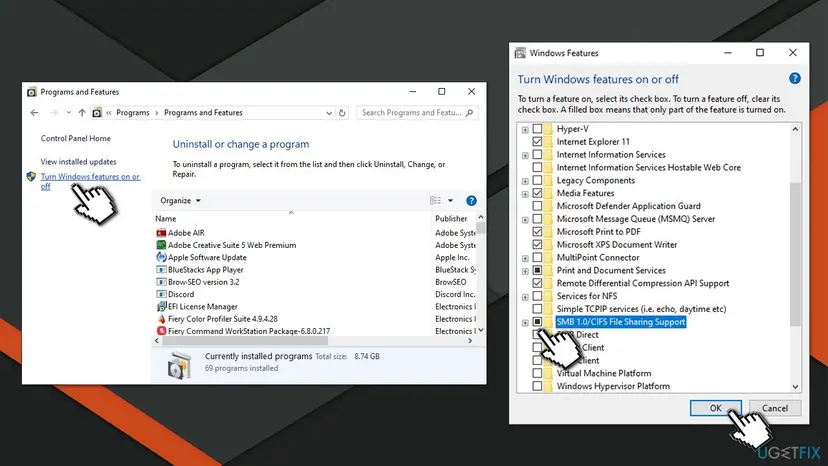Enable Simple TCPIP services checkbox
The height and width of the screenshot is (466, 828).
[x=537, y=309]
